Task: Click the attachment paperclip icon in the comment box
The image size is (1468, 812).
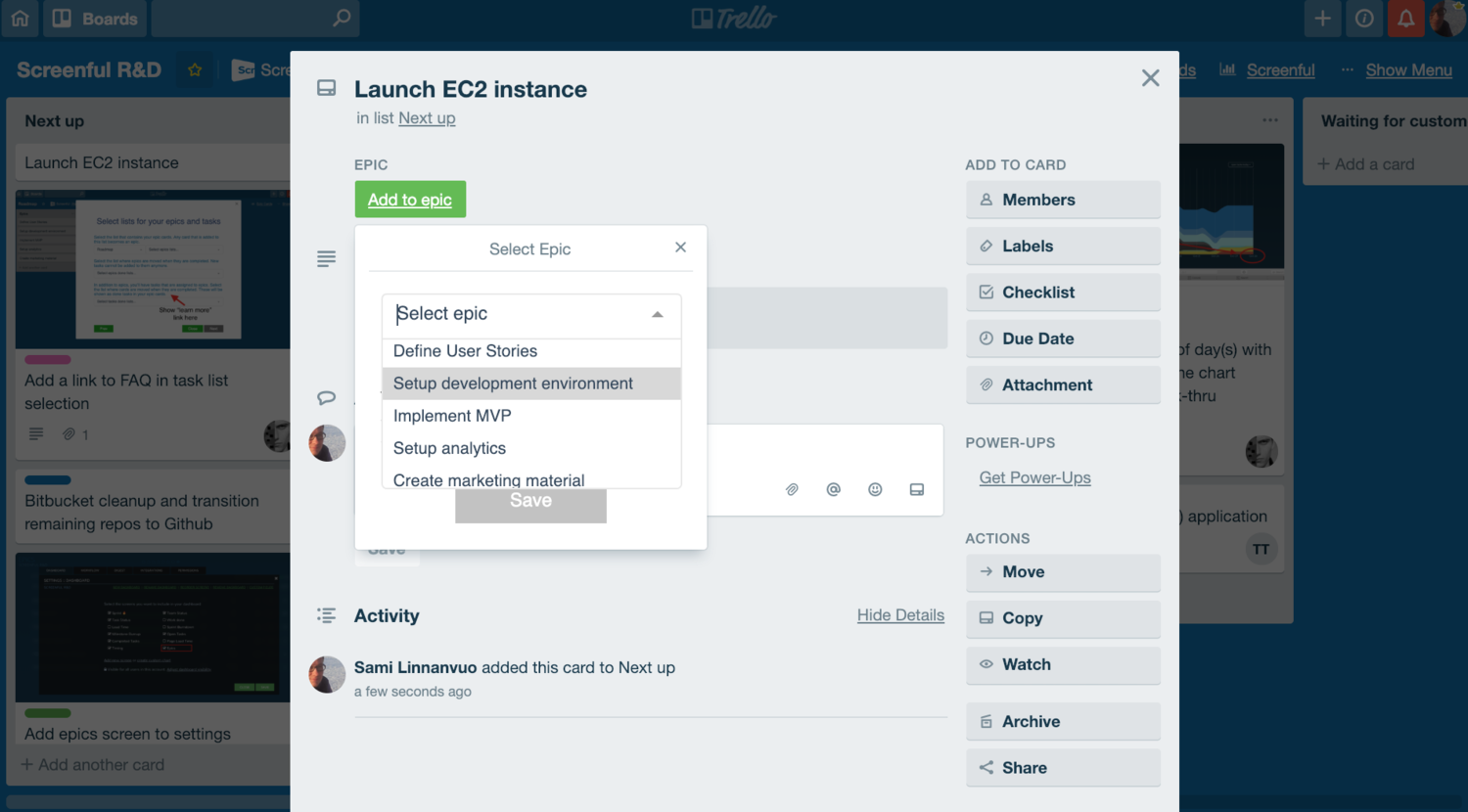Action: [x=792, y=489]
